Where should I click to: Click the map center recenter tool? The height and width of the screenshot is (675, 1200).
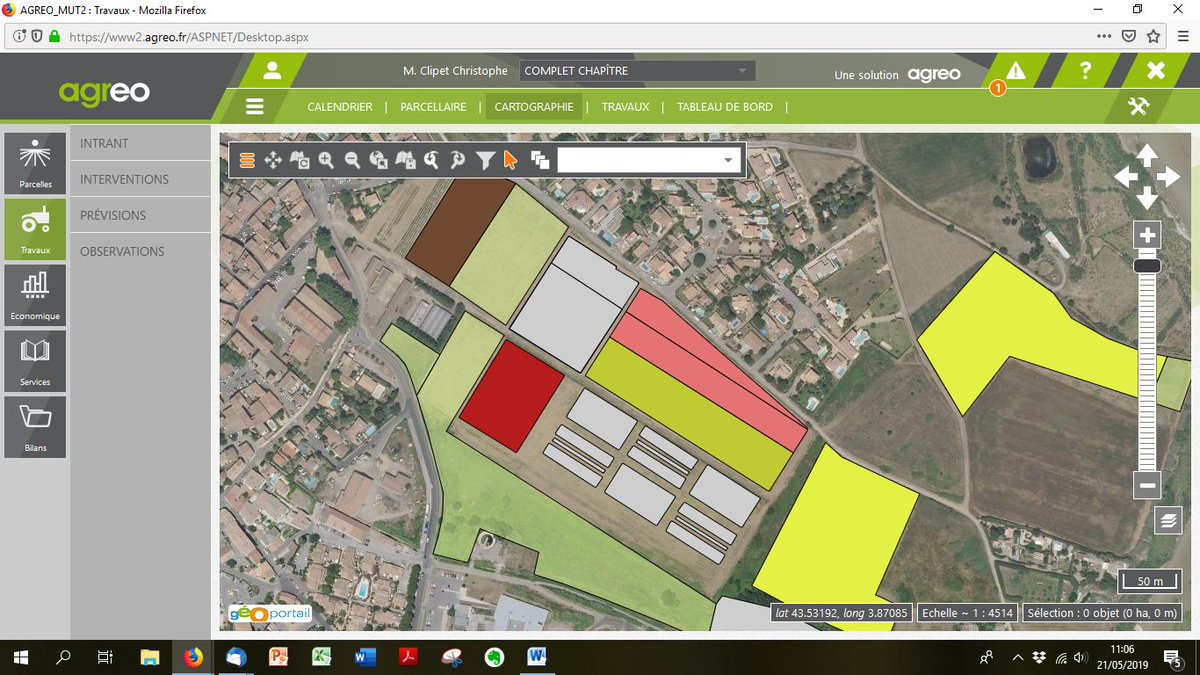pos(300,160)
